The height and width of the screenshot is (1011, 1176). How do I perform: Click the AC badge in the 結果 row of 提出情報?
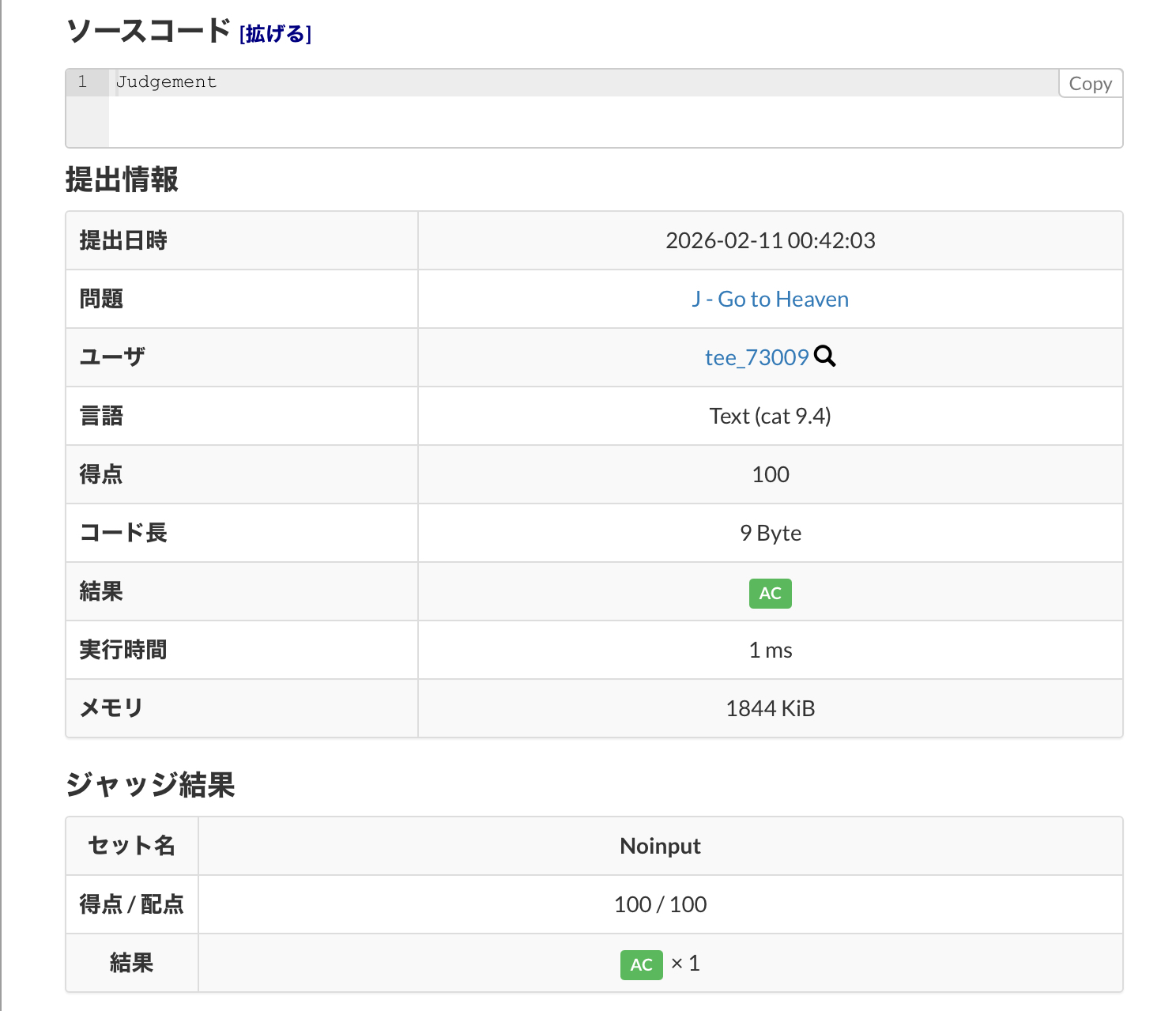(770, 594)
